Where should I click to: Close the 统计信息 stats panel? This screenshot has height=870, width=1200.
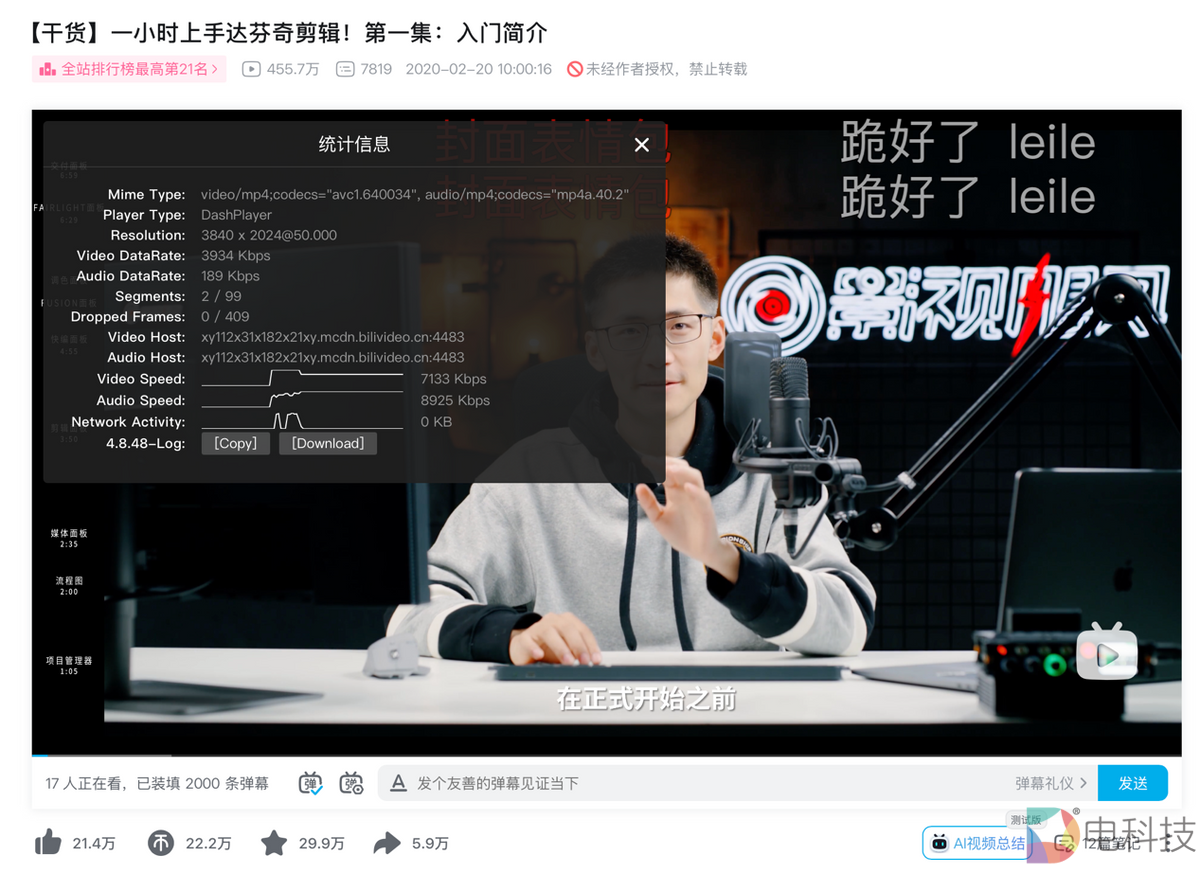[641, 144]
